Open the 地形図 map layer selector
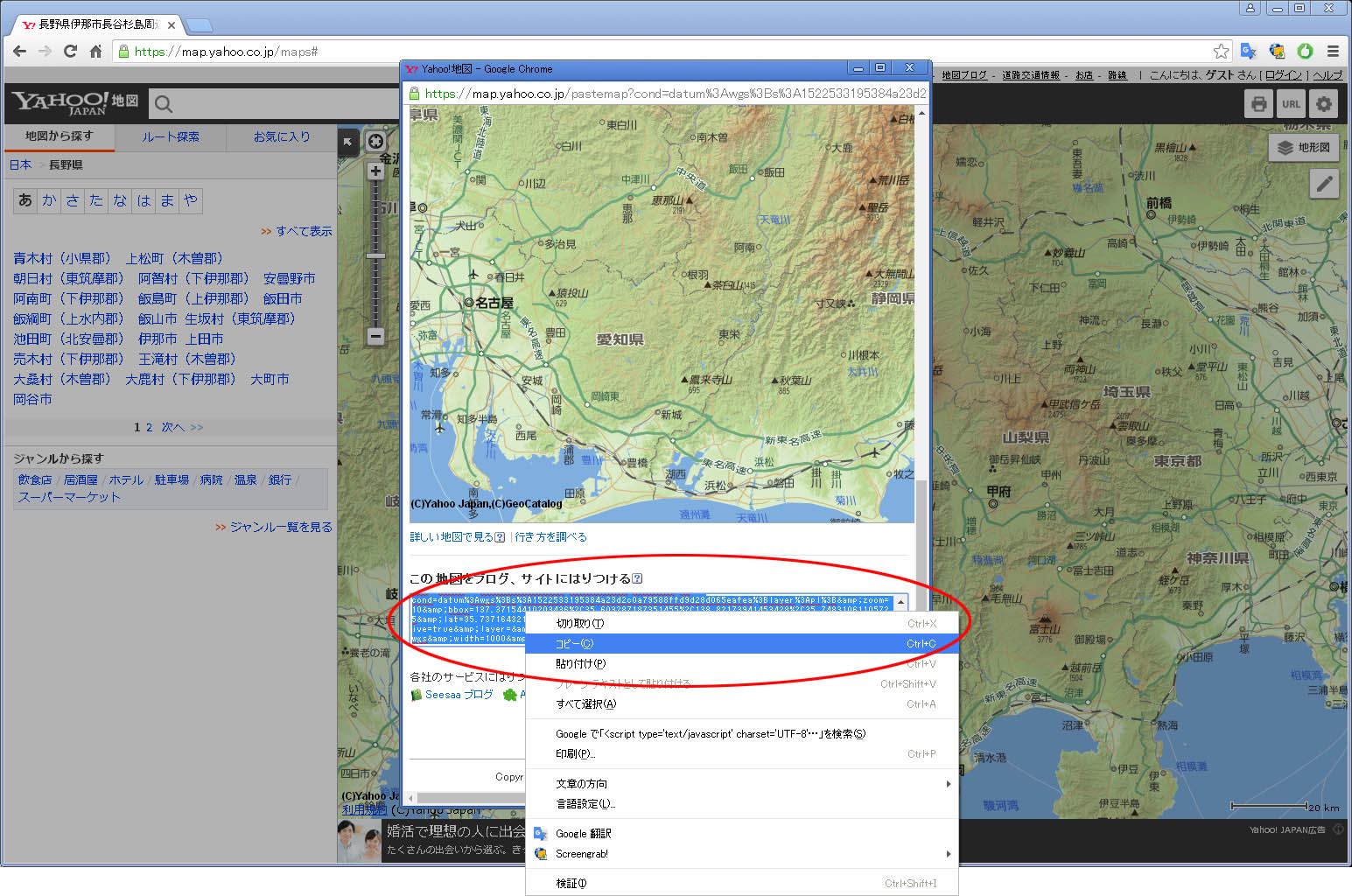The image size is (1352, 896). click(x=1304, y=147)
